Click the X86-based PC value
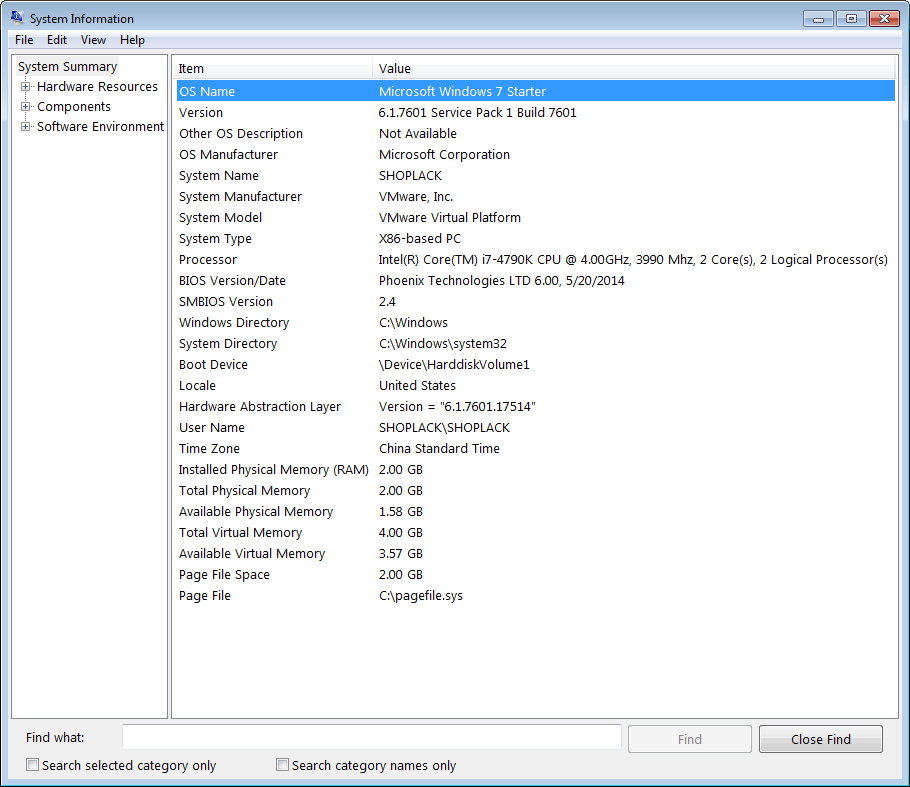This screenshot has height=787, width=910. (x=420, y=239)
